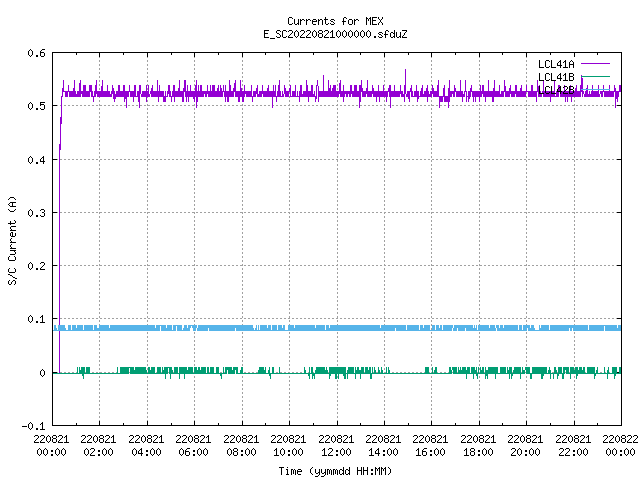Click the x-axis tick 220821 04:00

click(x=146, y=446)
